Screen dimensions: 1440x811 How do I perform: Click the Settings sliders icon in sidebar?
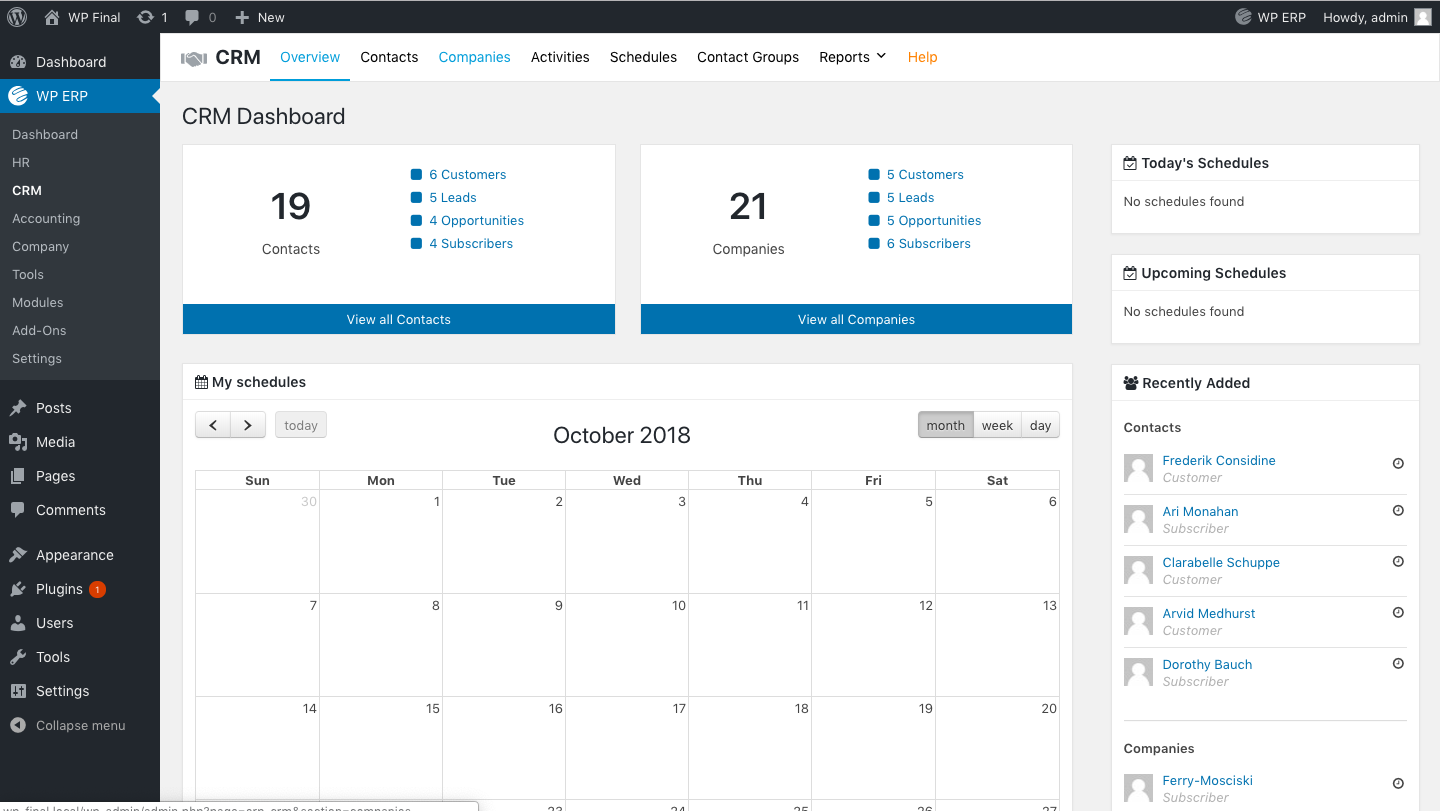click(x=18, y=691)
